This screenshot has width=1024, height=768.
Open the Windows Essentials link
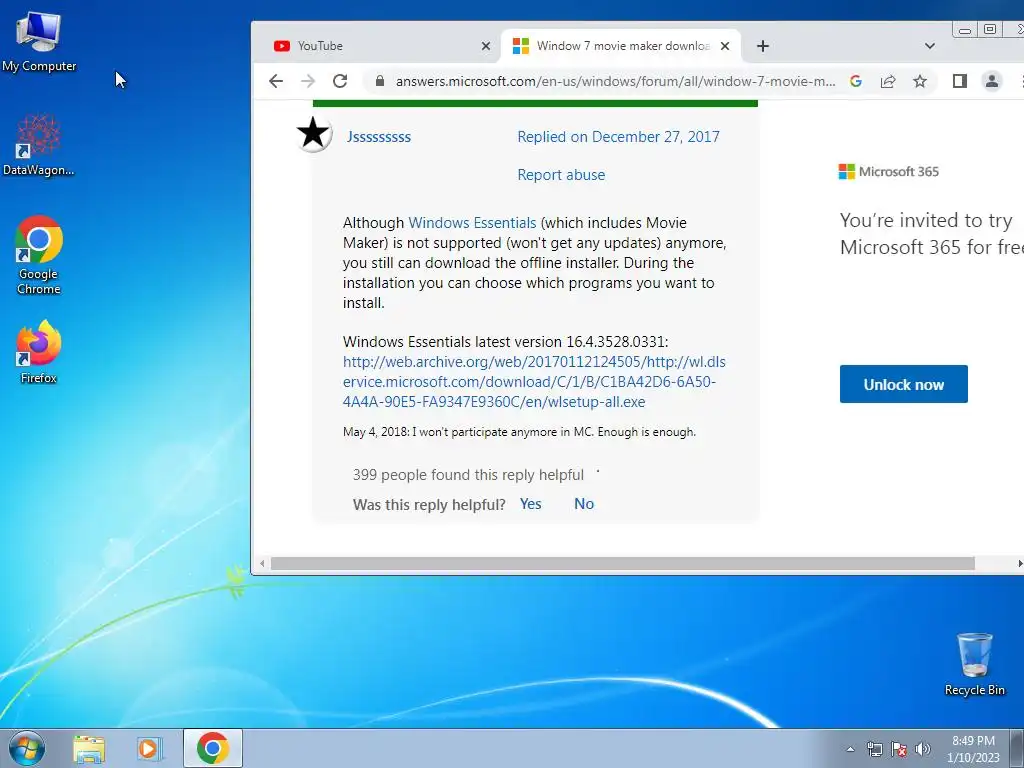[x=472, y=223]
